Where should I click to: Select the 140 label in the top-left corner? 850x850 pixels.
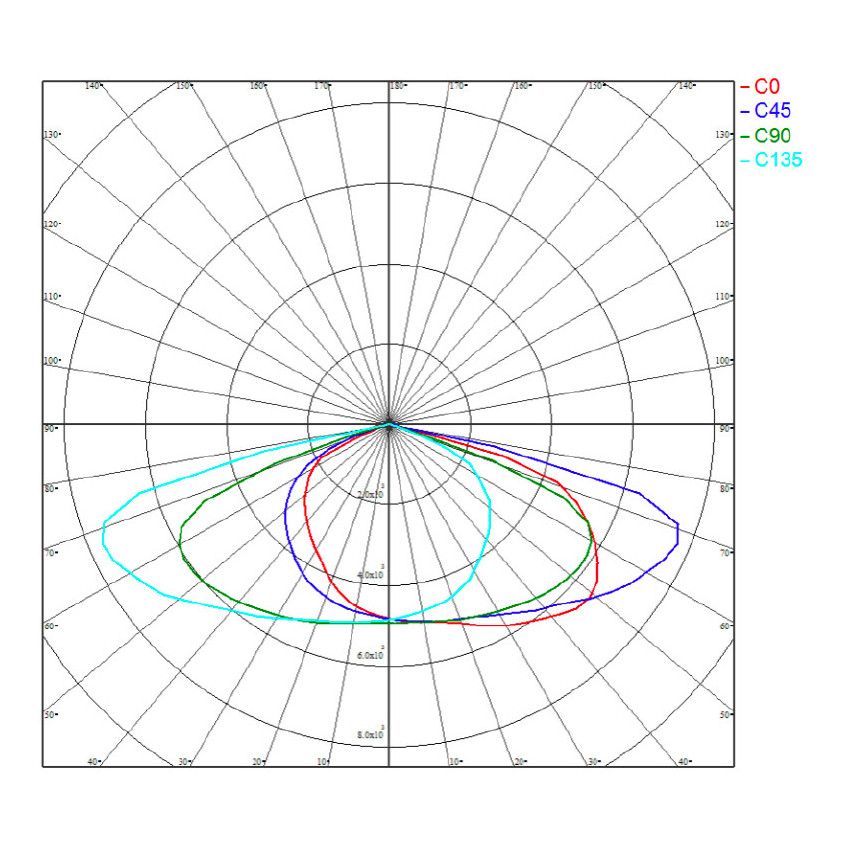(93, 86)
